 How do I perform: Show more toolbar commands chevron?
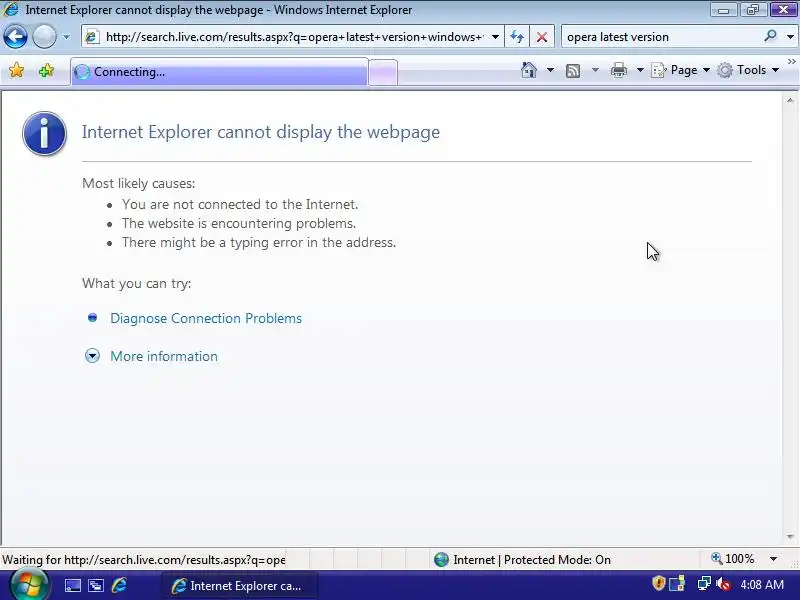(x=791, y=62)
